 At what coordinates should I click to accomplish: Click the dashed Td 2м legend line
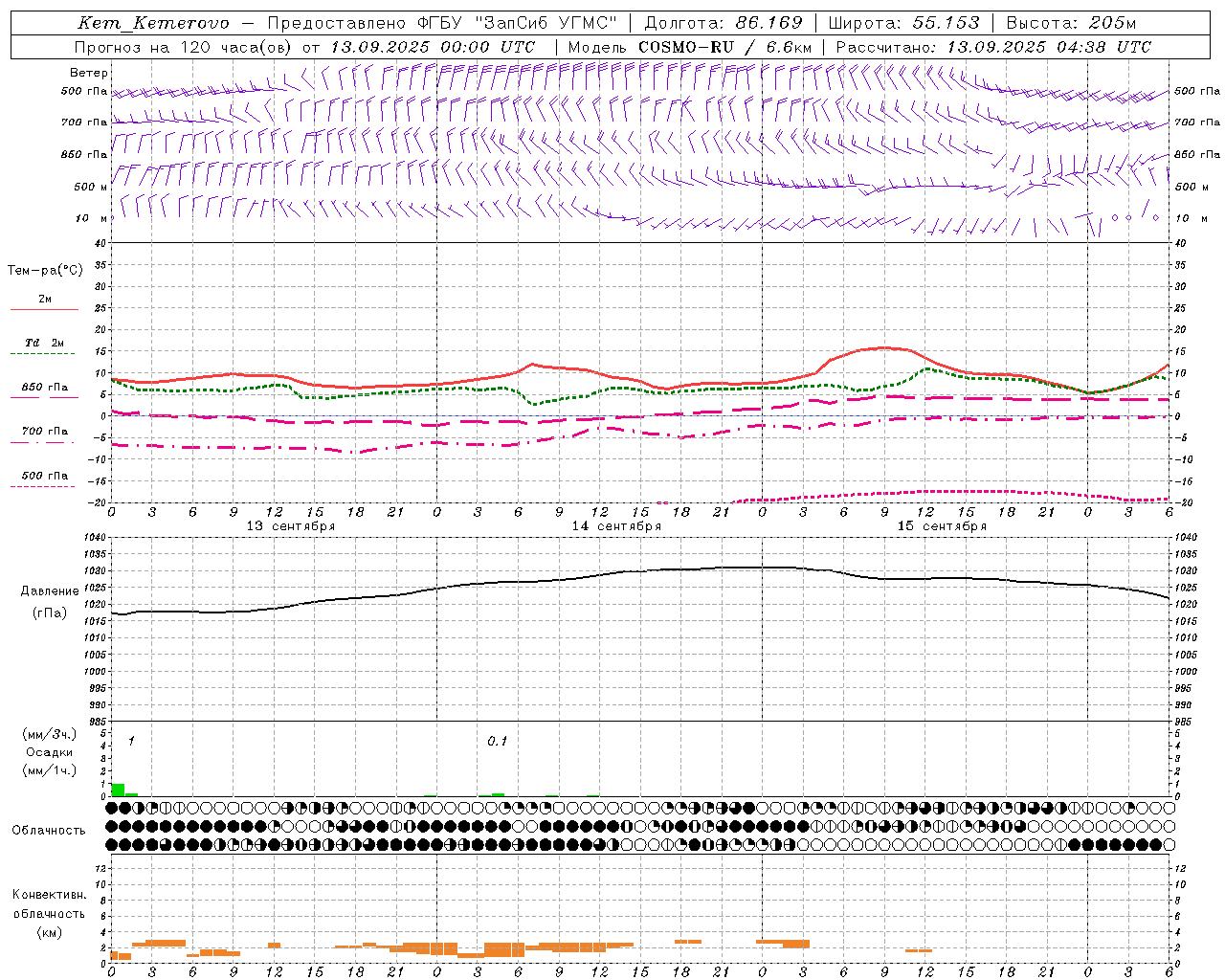[x=42, y=354]
